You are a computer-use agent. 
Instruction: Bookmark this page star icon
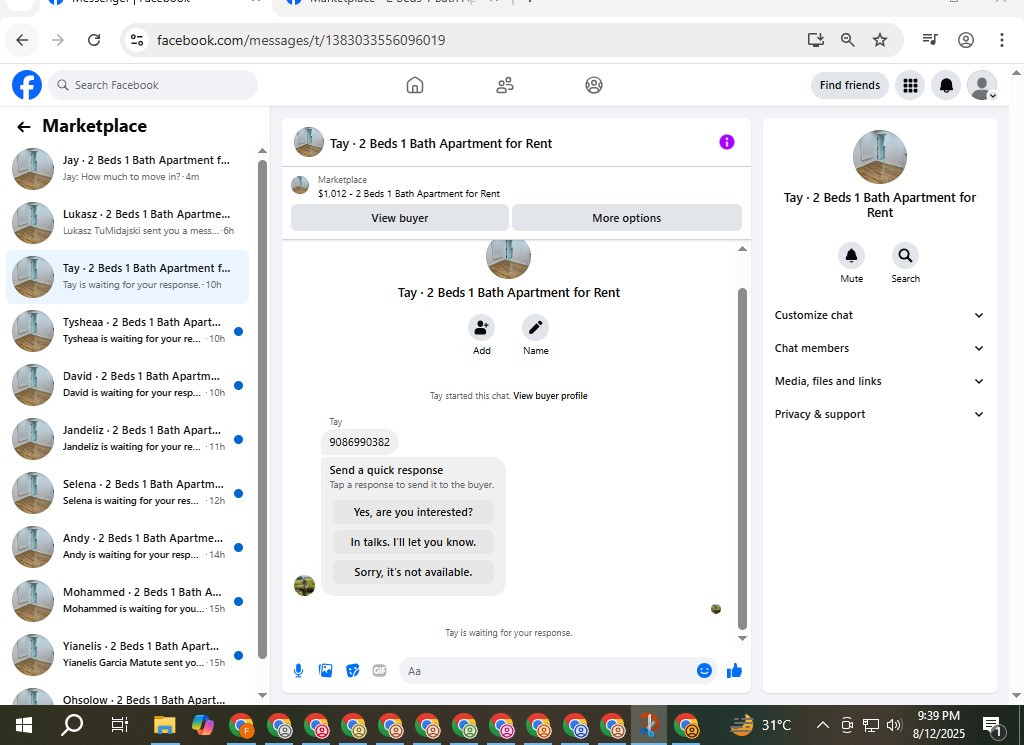tap(880, 40)
